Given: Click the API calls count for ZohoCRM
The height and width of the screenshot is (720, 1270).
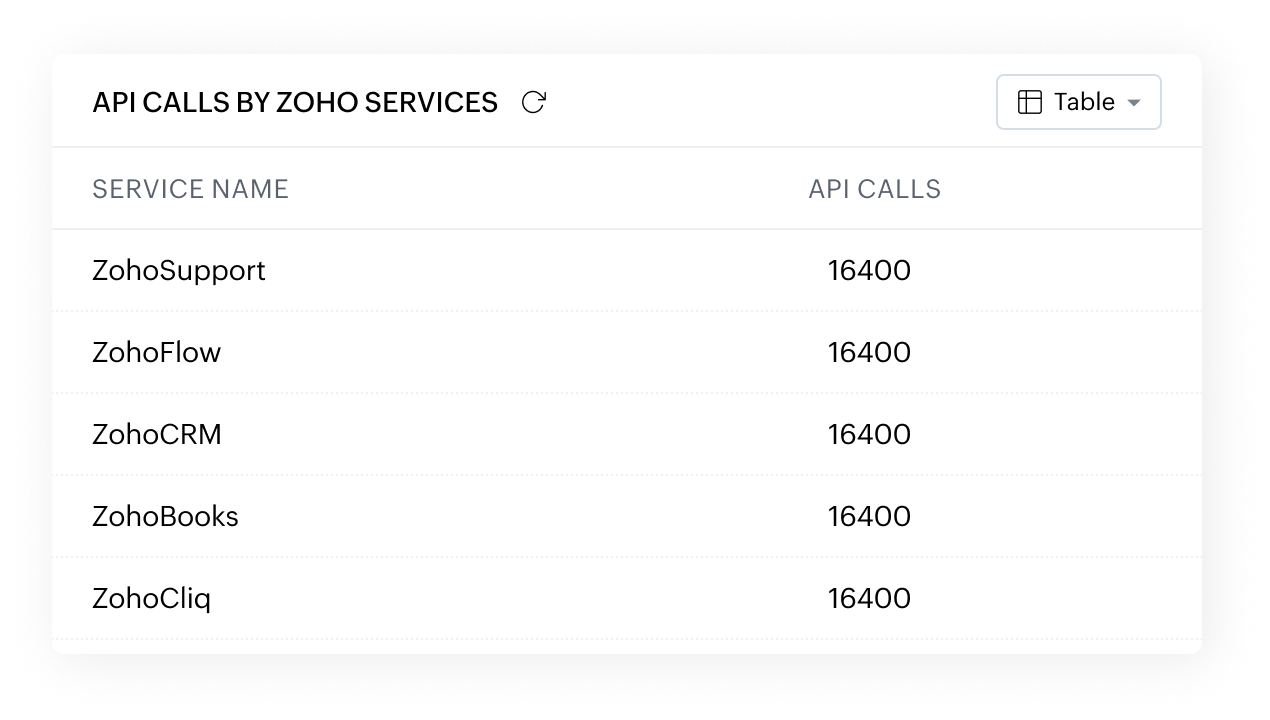Looking at the screenshot, I should click(x=869, y=434).
